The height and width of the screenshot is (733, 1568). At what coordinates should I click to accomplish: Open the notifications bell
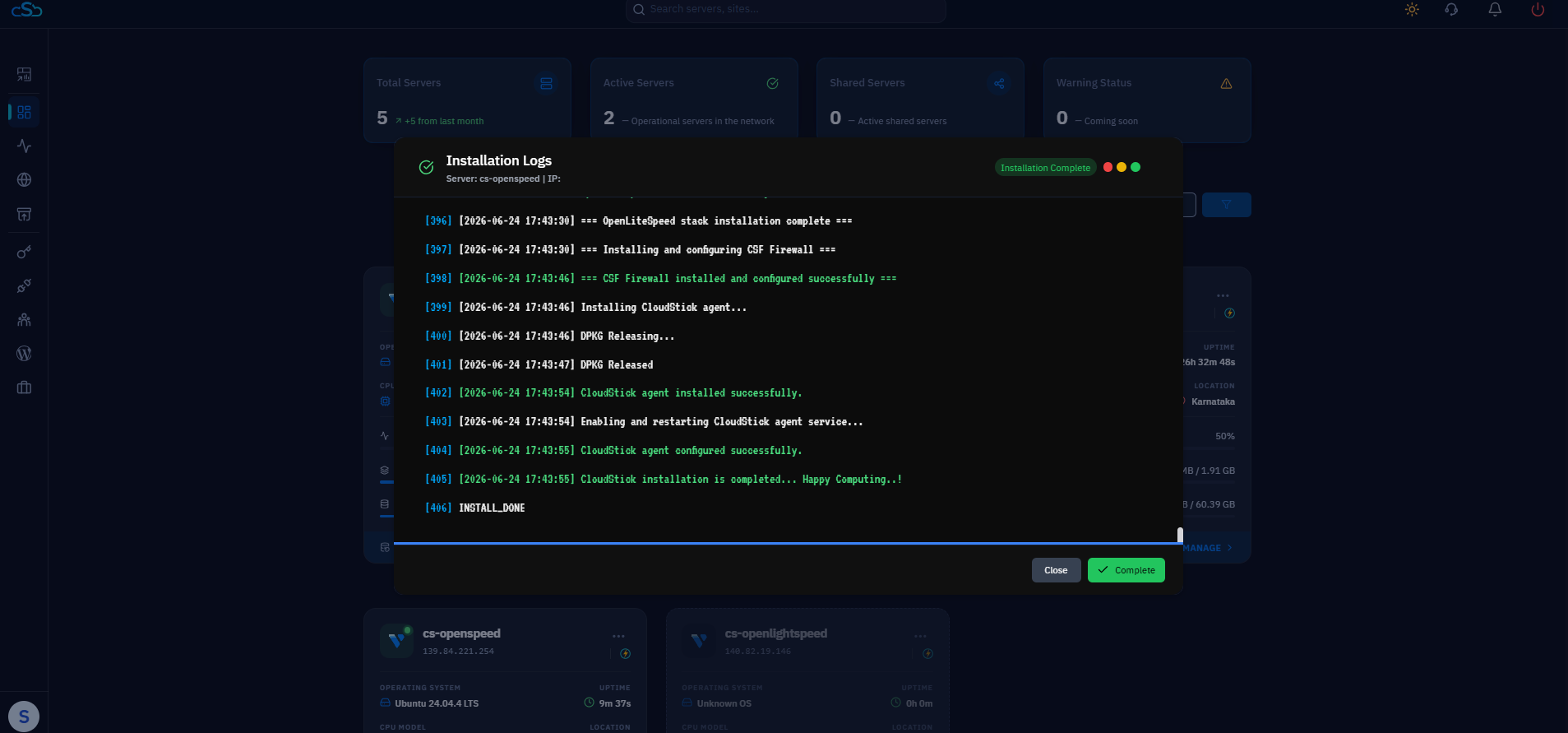coord(1495,9)
